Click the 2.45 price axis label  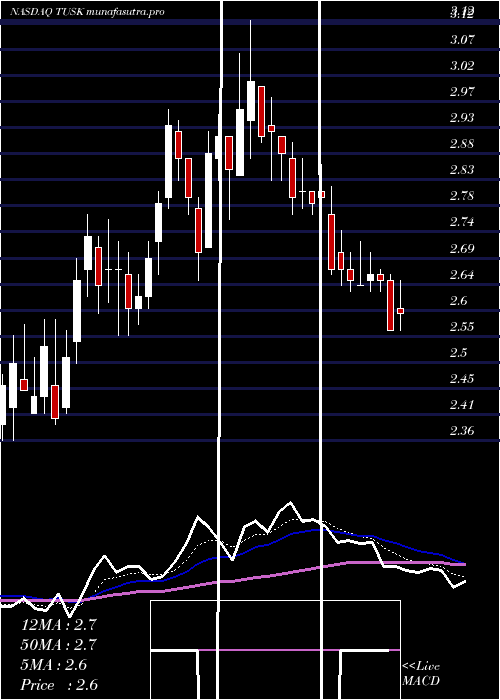(x=462, y=379)
